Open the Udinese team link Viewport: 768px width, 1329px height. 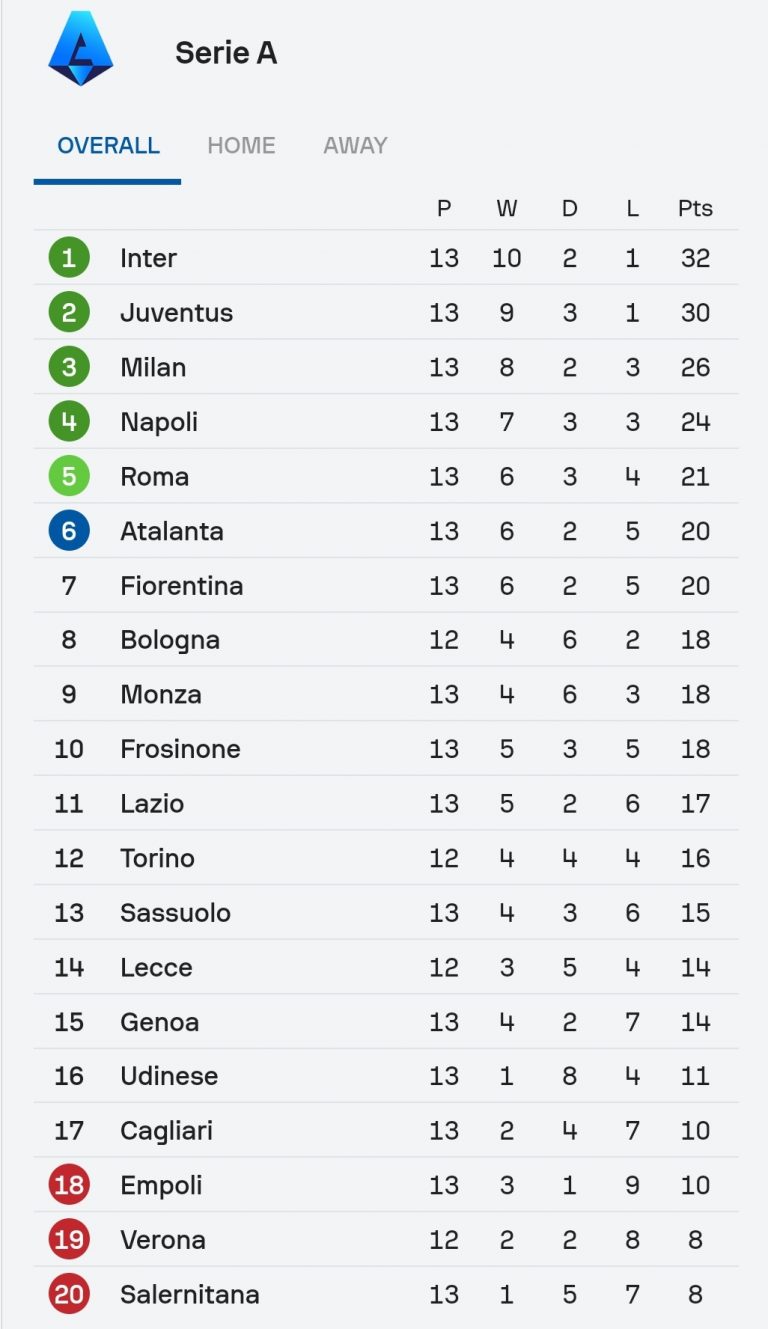(x=168, y=1076)
